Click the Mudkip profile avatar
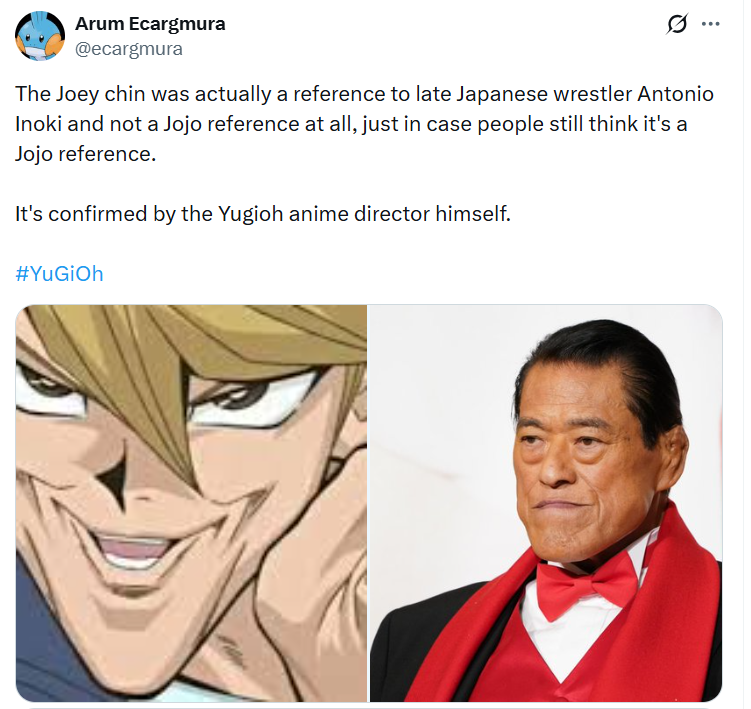 click(x=40, y=36)
